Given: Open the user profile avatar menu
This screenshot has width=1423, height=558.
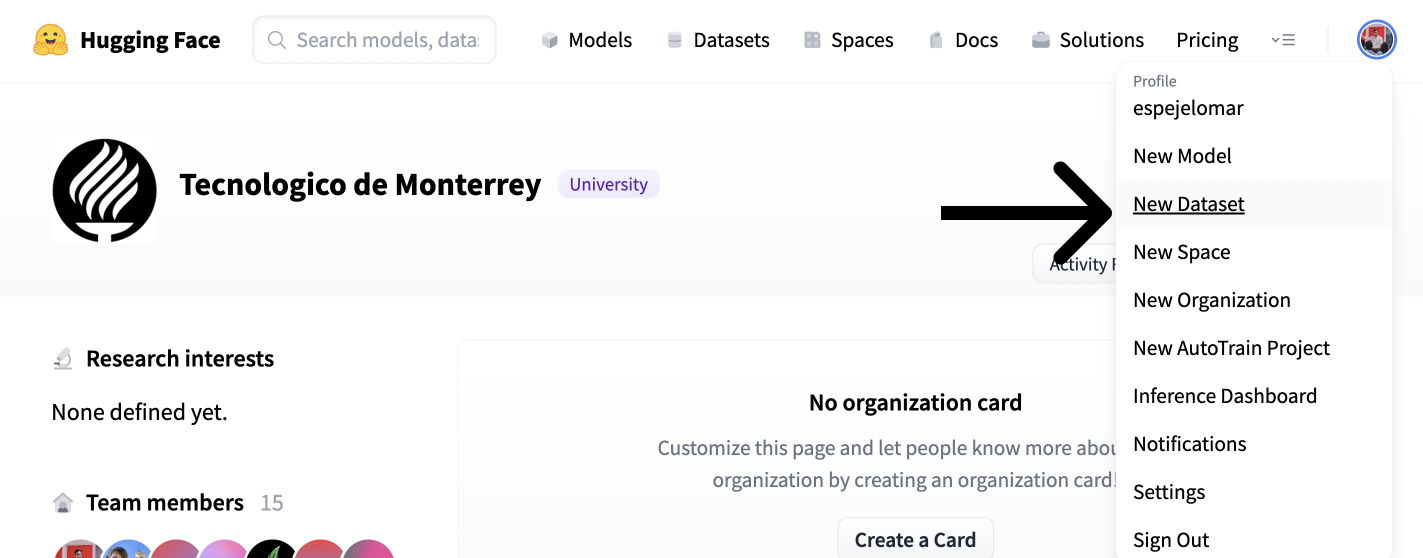Looking at the screenshot, I should click(x=1376, y=40).
